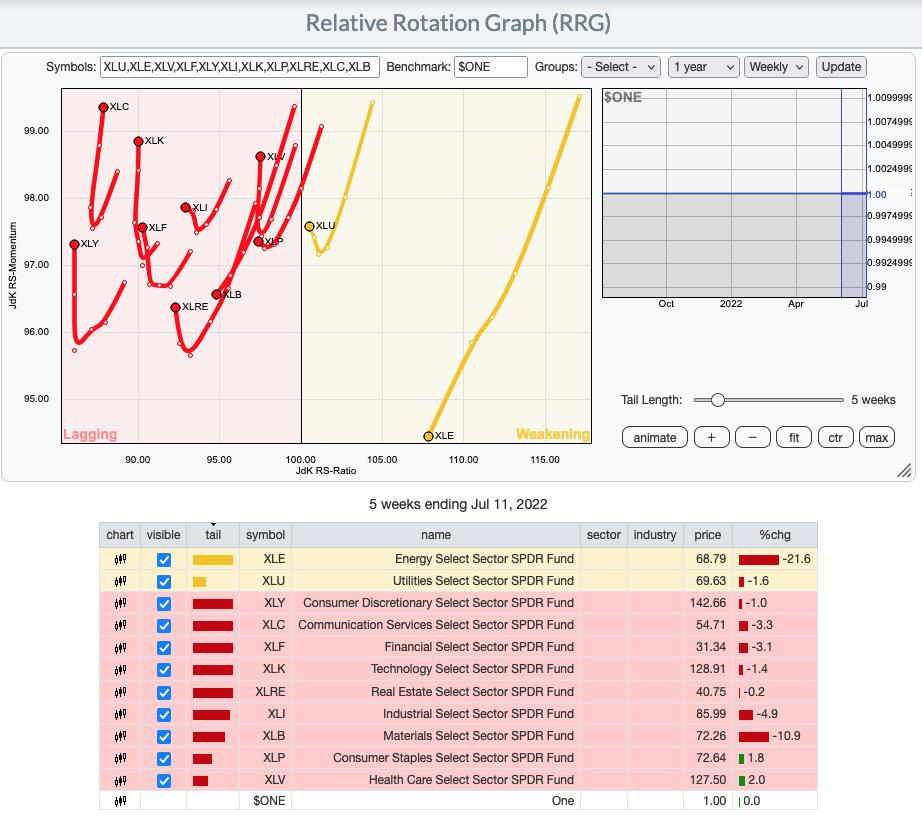Open chart icon for XLB row
Screen dimensions: 922x816
coord(120,736)
